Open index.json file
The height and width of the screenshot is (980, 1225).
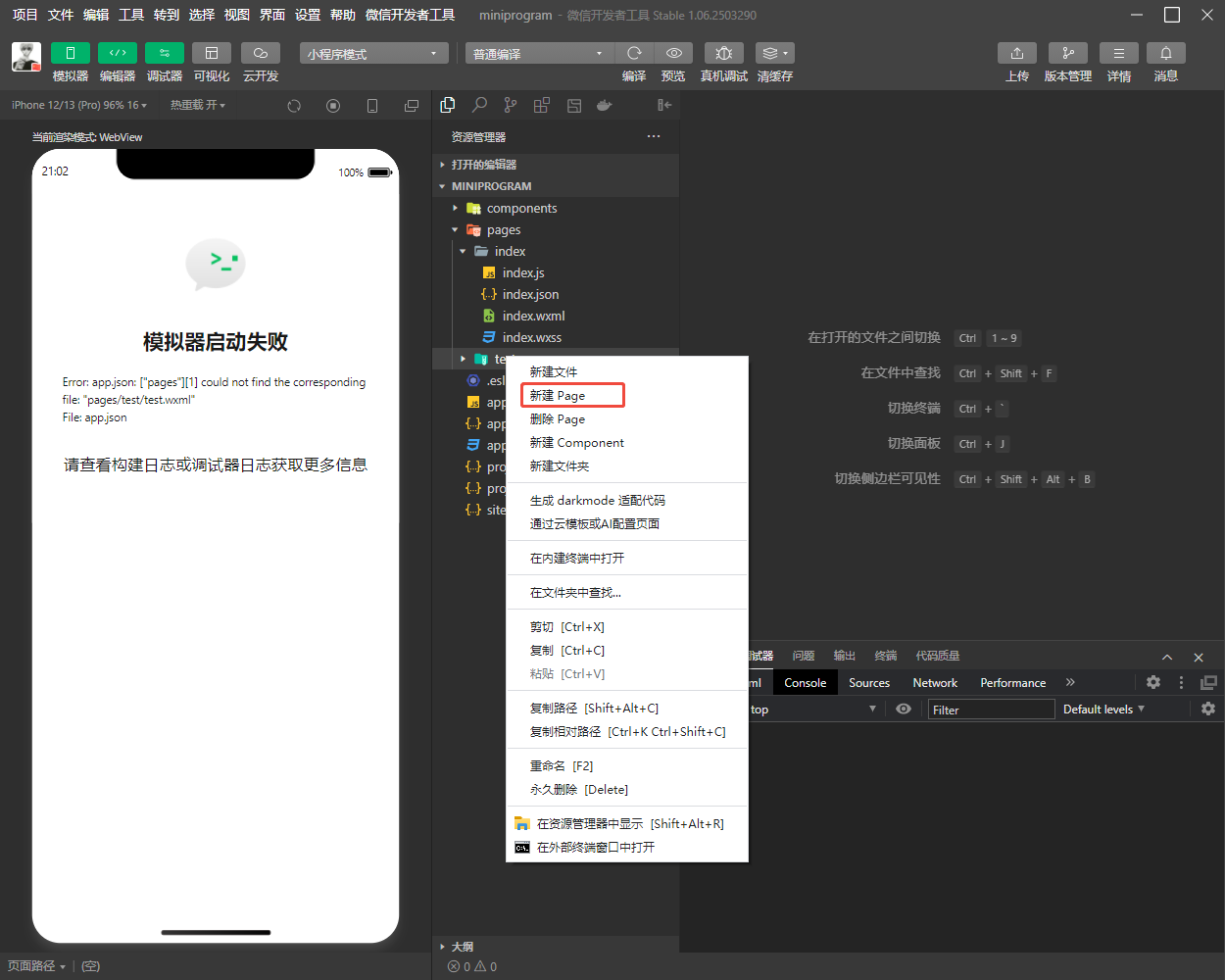[x=556, y=294]
